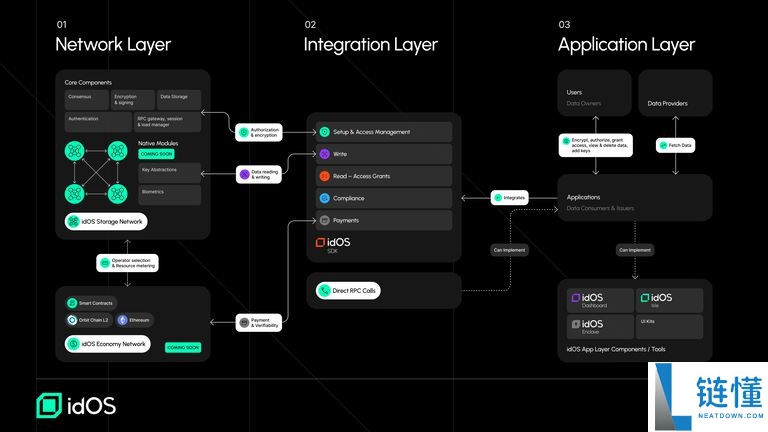This screenshot has width=768, height=432.
Task: Select the idOS Storage Network pill
Action: pos(106,221)
